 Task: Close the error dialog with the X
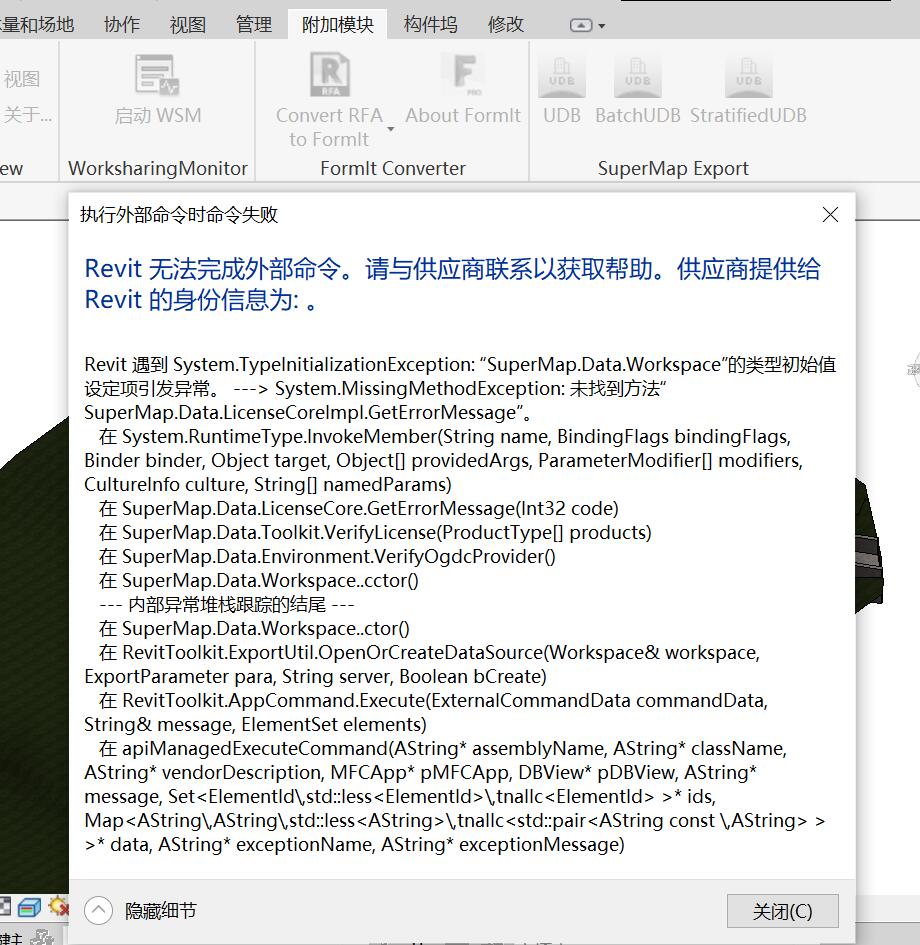click(830, 215)
